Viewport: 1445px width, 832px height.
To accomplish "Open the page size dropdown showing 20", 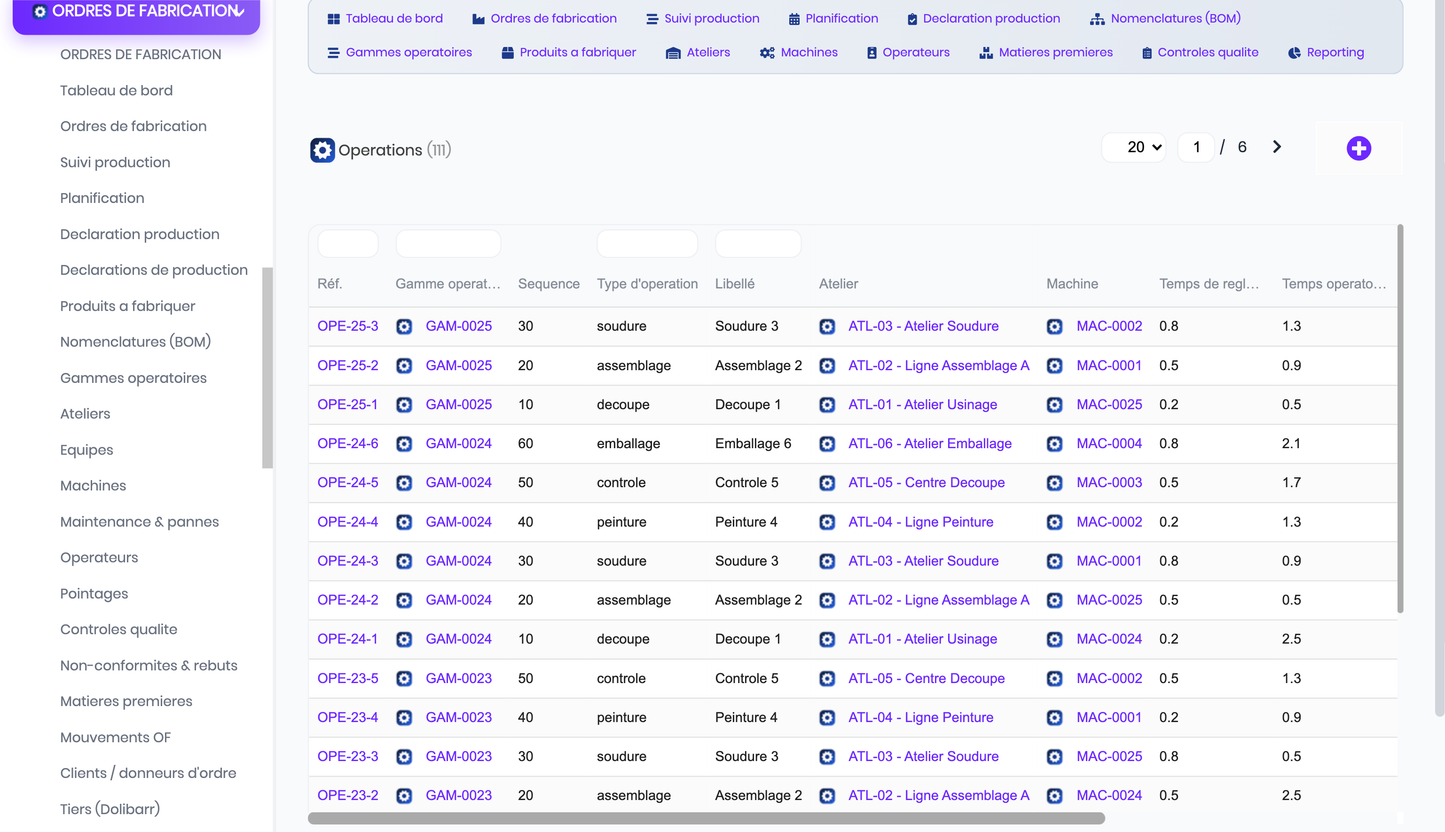I will 1134,147.
